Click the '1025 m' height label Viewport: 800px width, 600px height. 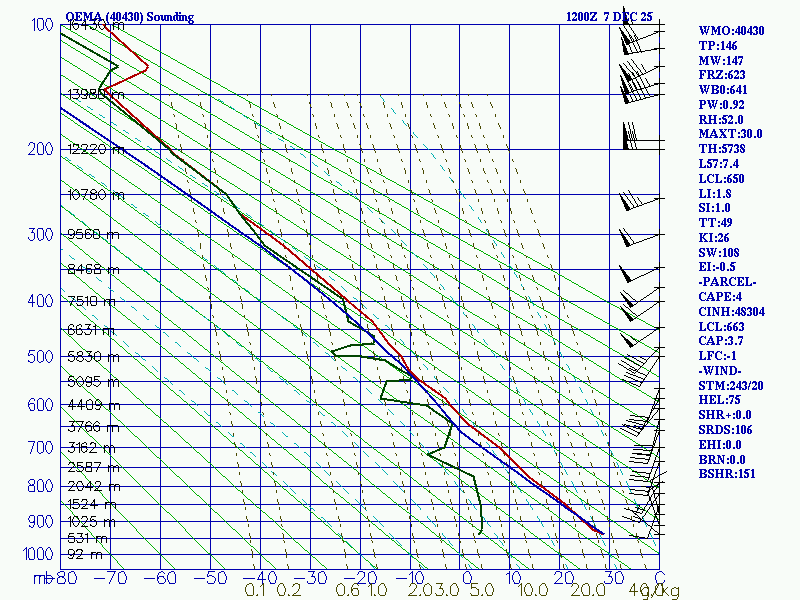pos(91,522)
